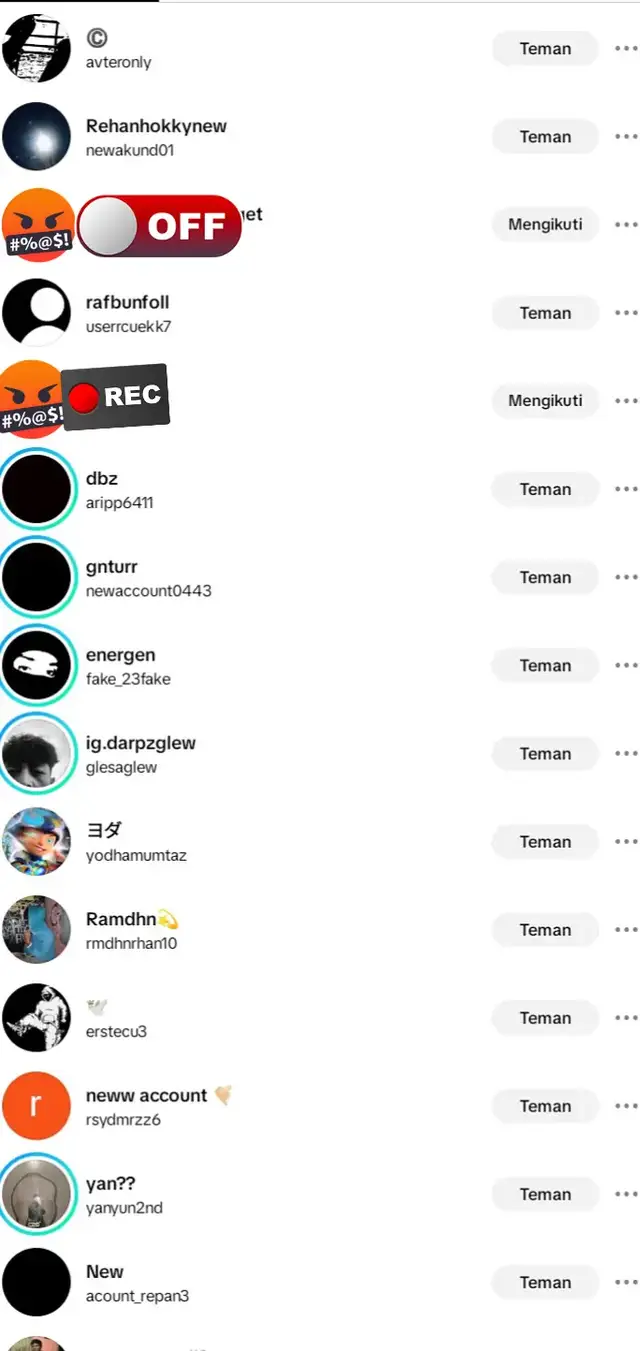
Task: Toggle Mengikuti button beside the REC sticker
Action: 545,401
